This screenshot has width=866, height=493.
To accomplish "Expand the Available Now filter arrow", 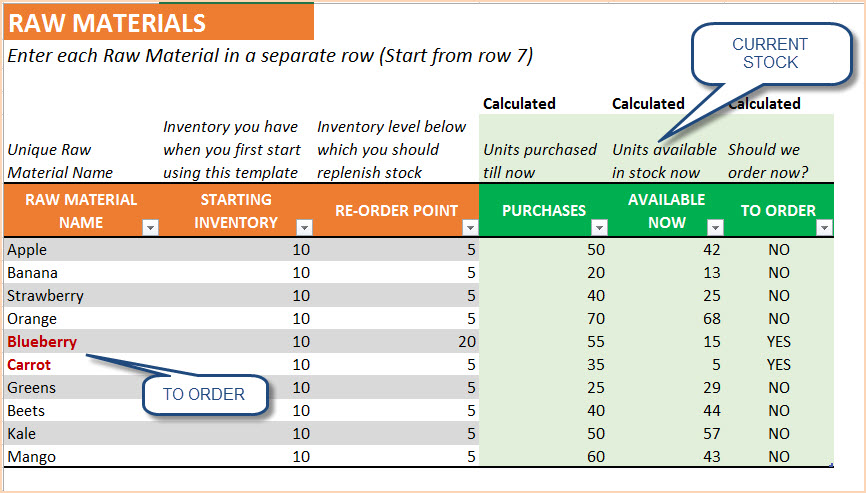I will [715, 227].
